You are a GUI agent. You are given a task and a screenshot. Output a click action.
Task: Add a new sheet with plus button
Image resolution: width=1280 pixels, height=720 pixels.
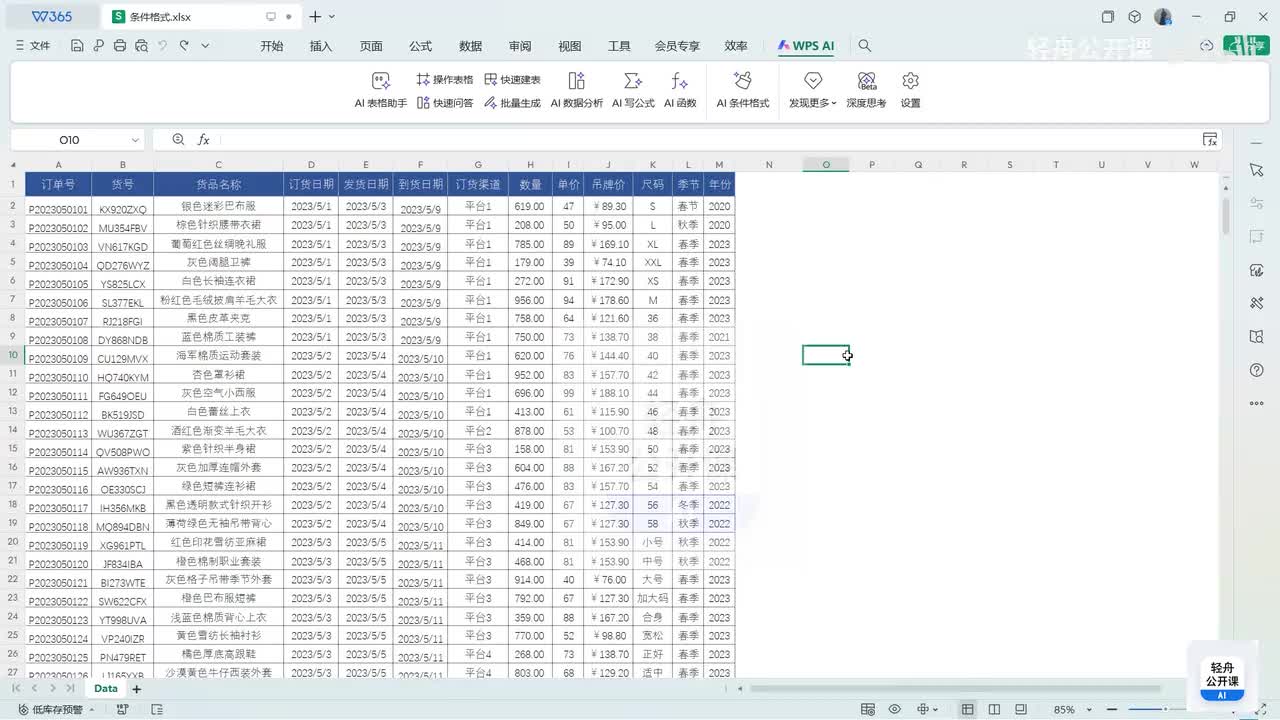[137, 689]
